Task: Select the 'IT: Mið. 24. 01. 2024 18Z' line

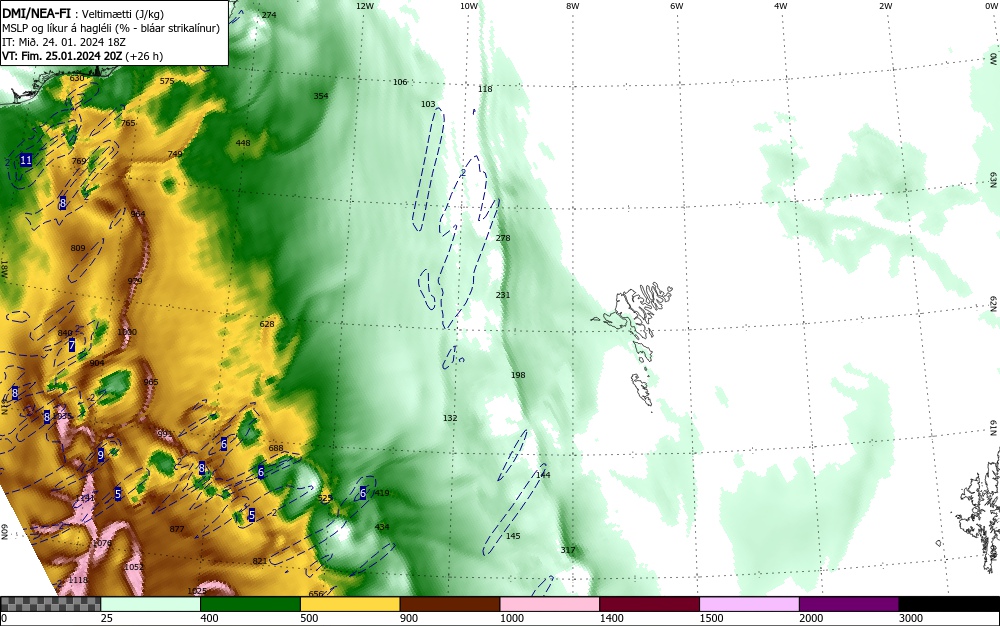Action: tap(64, 42)
